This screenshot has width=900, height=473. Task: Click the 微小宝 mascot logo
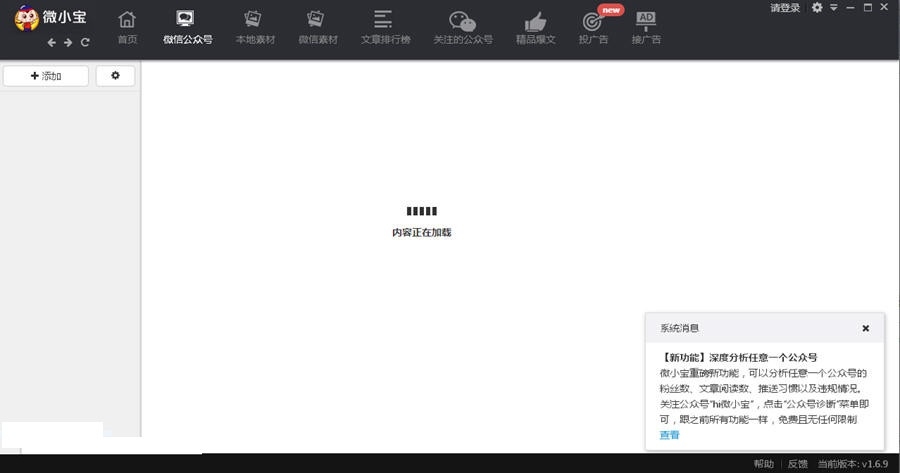click(26, 18)
